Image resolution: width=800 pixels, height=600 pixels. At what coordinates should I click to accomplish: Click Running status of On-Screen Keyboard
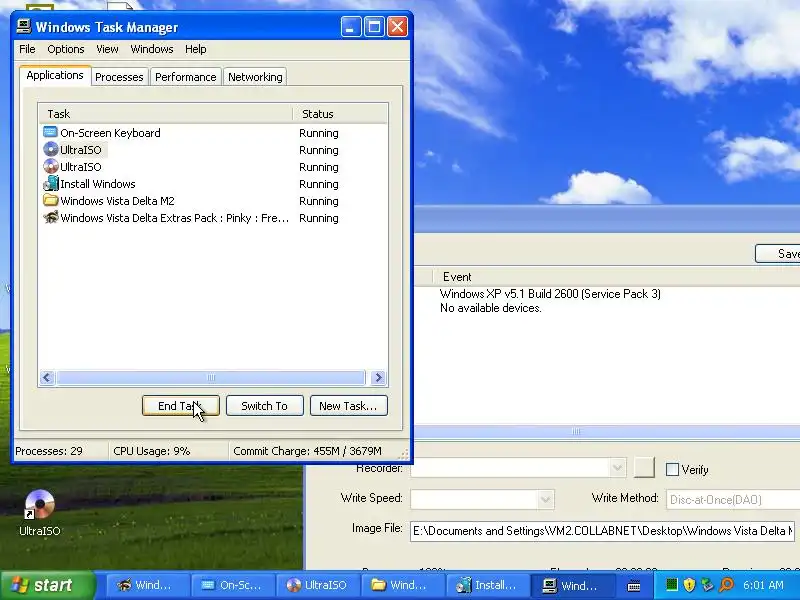(x=319, y=133)
